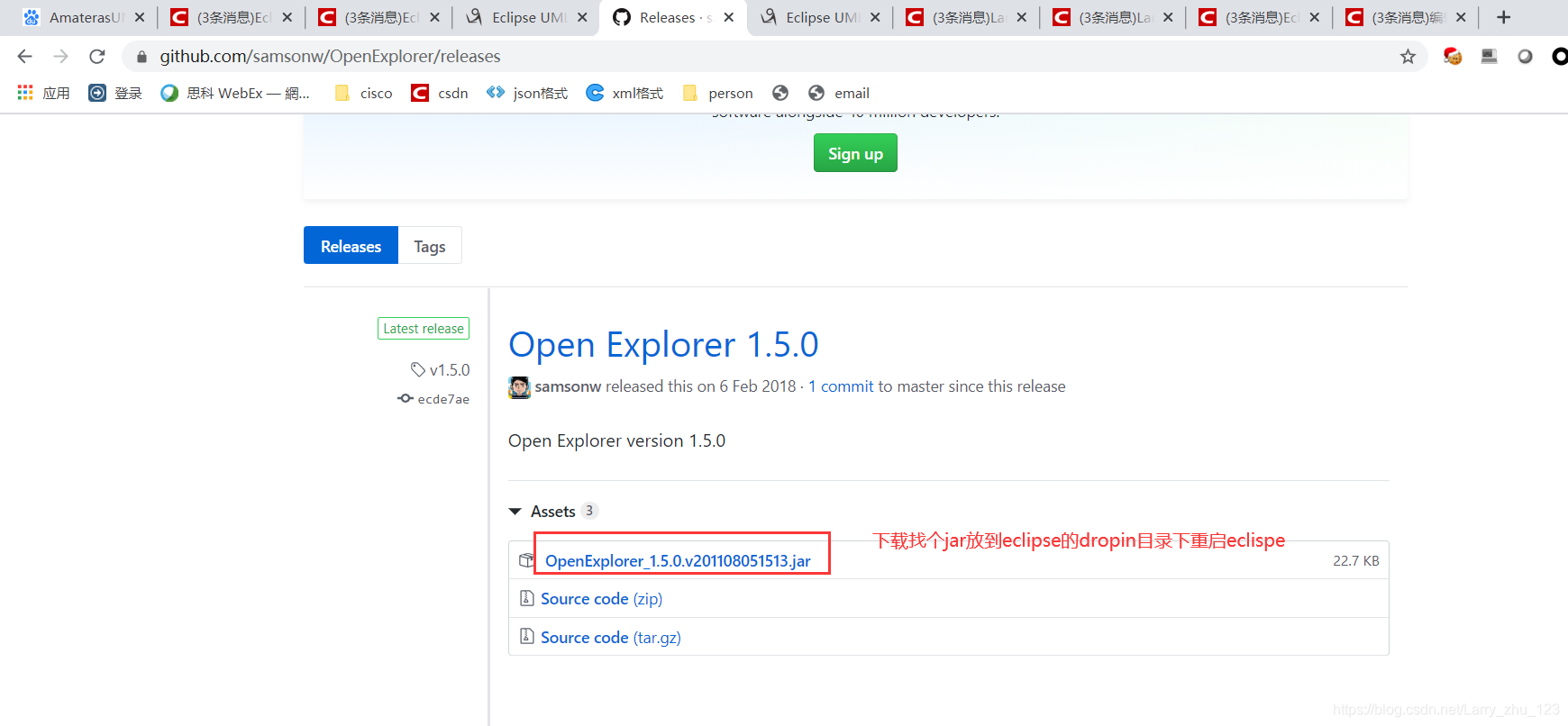Download Source code (zip)
1568x726 pixels.
click(x=601, y=599)
